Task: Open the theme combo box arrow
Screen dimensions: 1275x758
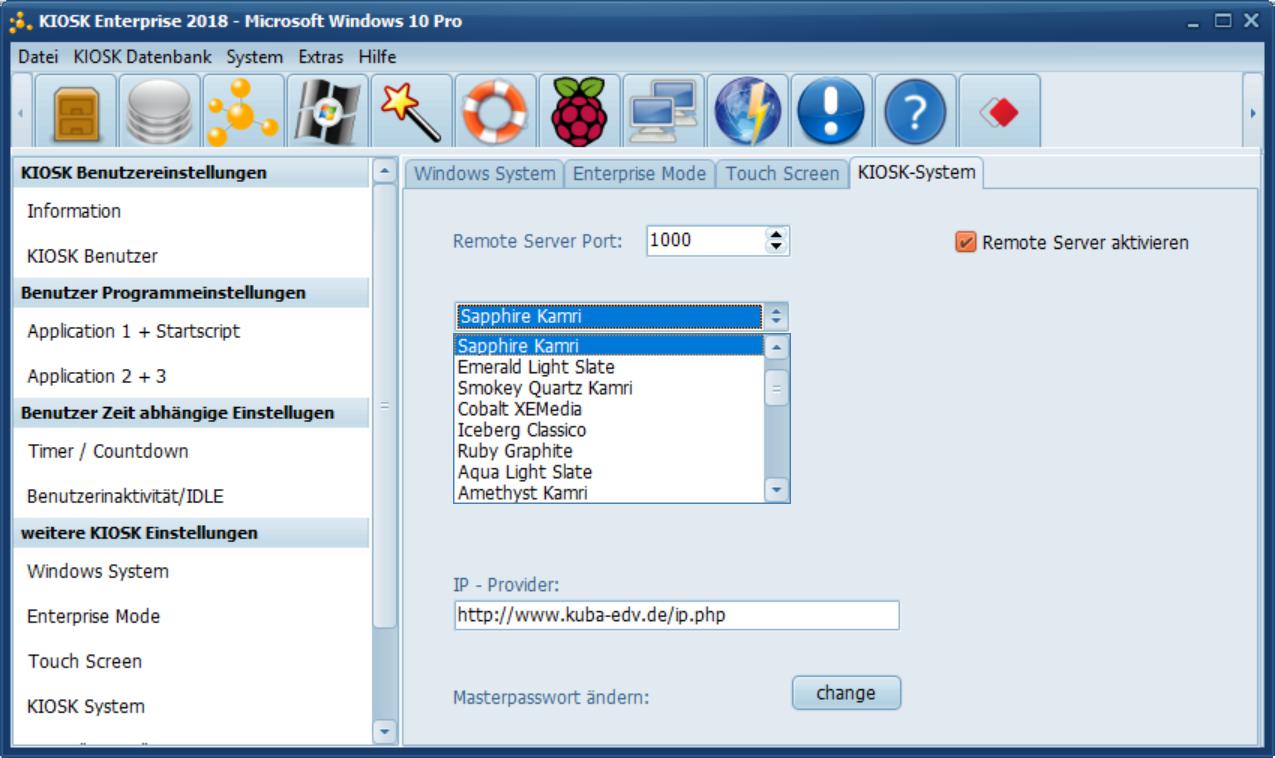Action: click(x=776, y=317)
